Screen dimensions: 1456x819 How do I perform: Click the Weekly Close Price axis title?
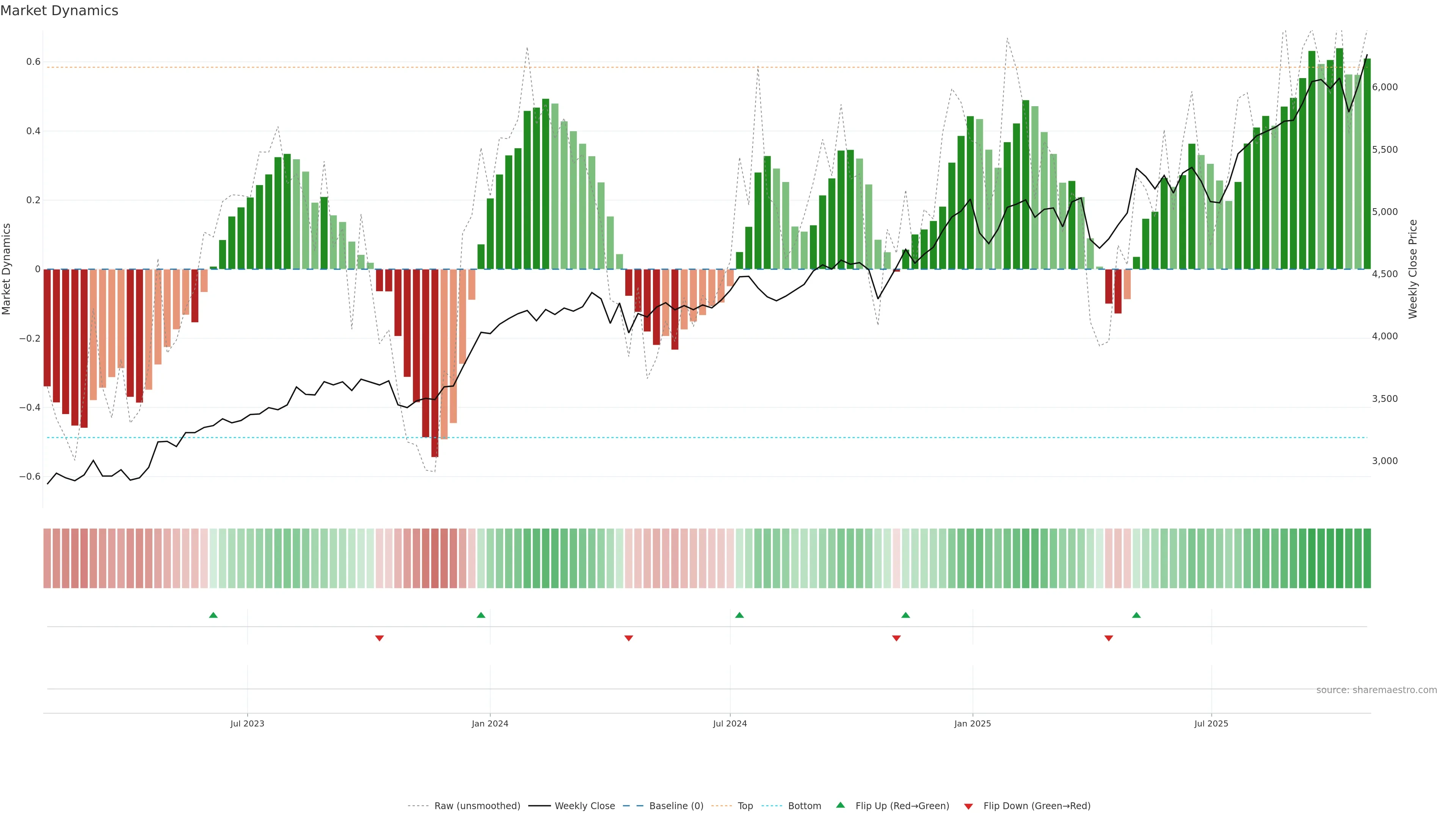tap(1412, 269)
